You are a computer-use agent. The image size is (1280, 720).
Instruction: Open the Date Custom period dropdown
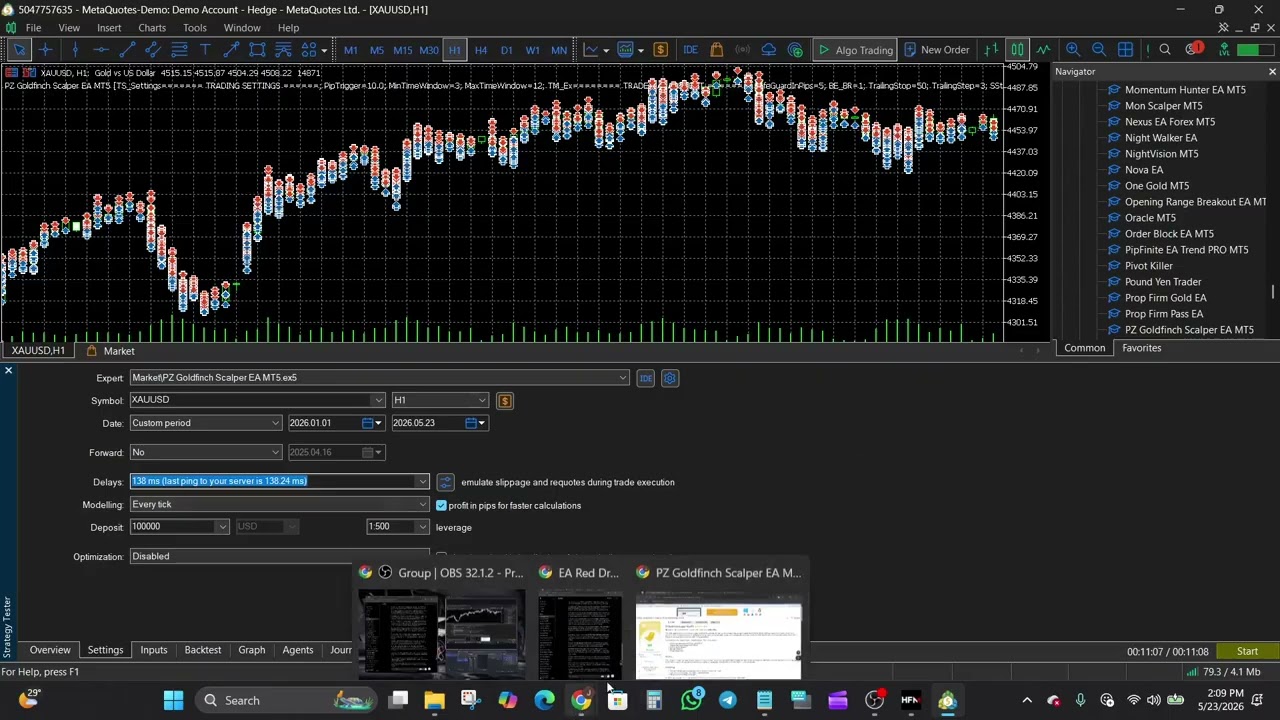click(275, 423)
